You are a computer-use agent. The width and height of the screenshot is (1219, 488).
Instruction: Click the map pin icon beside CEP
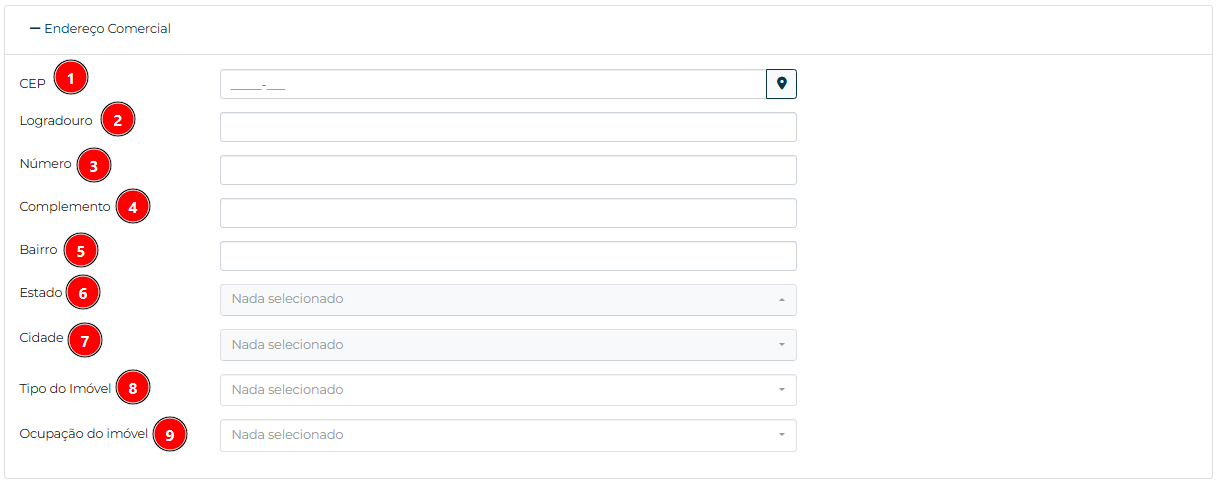(781, 84)
